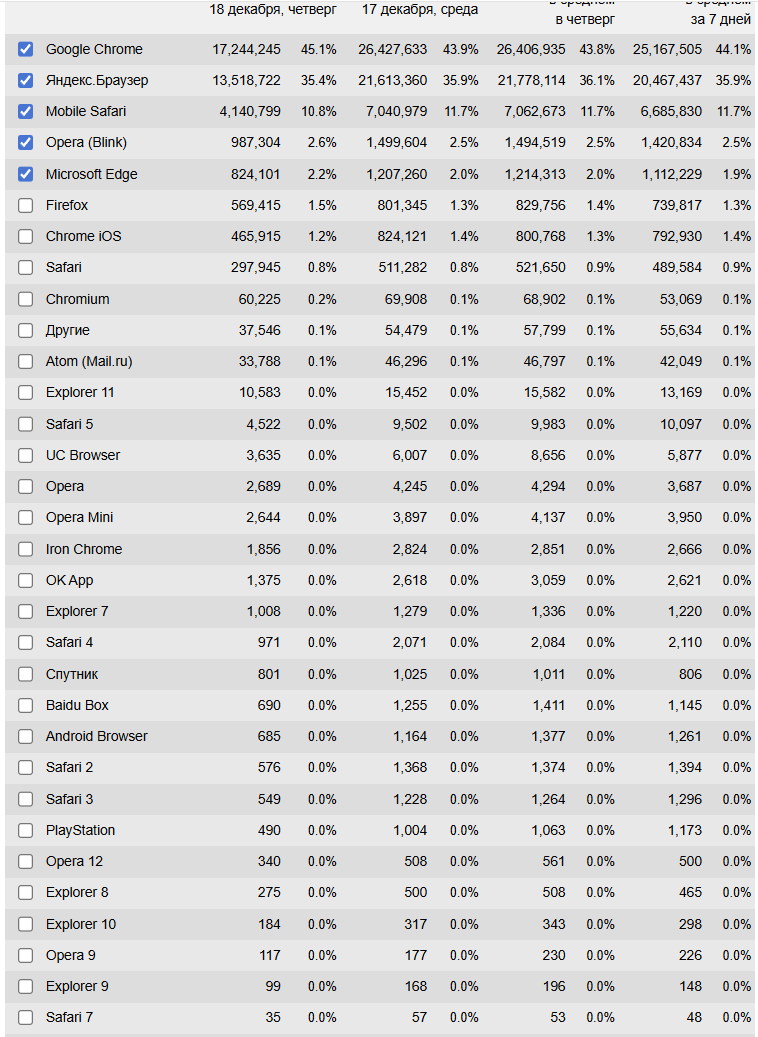Viewport: 758px width, 1037px height.
Task: Disable the Mobile Safari row checkbox
Action: [26, 111]
